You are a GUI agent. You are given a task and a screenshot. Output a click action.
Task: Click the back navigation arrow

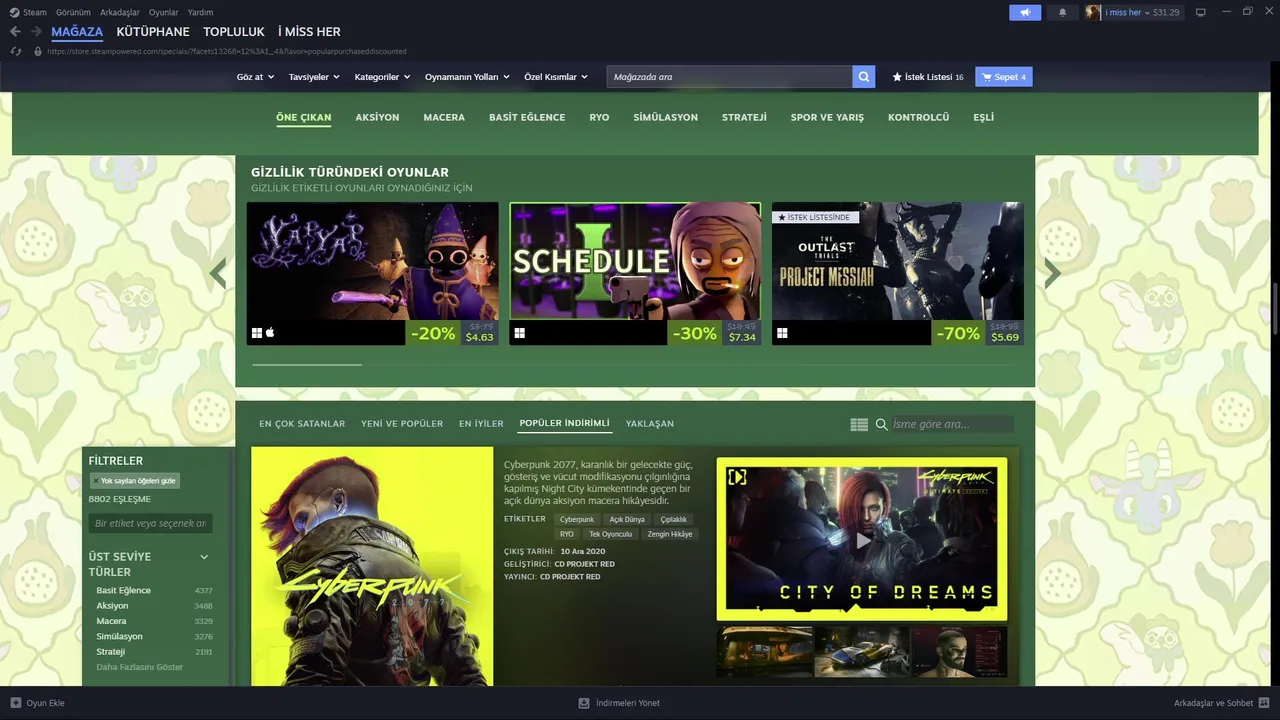point(15,32)
